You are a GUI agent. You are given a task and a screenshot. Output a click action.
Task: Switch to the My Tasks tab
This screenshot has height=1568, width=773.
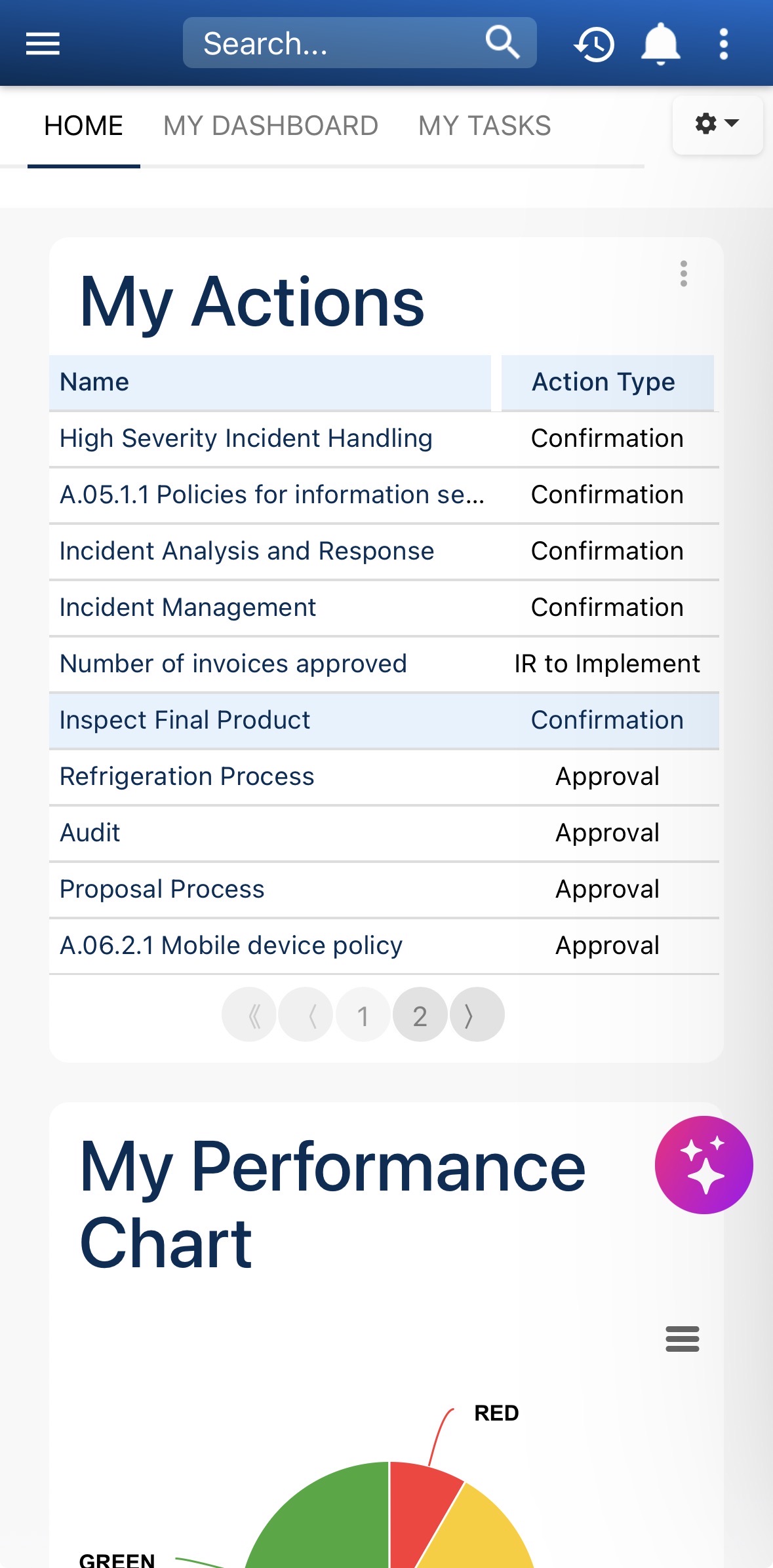[485, 126]
